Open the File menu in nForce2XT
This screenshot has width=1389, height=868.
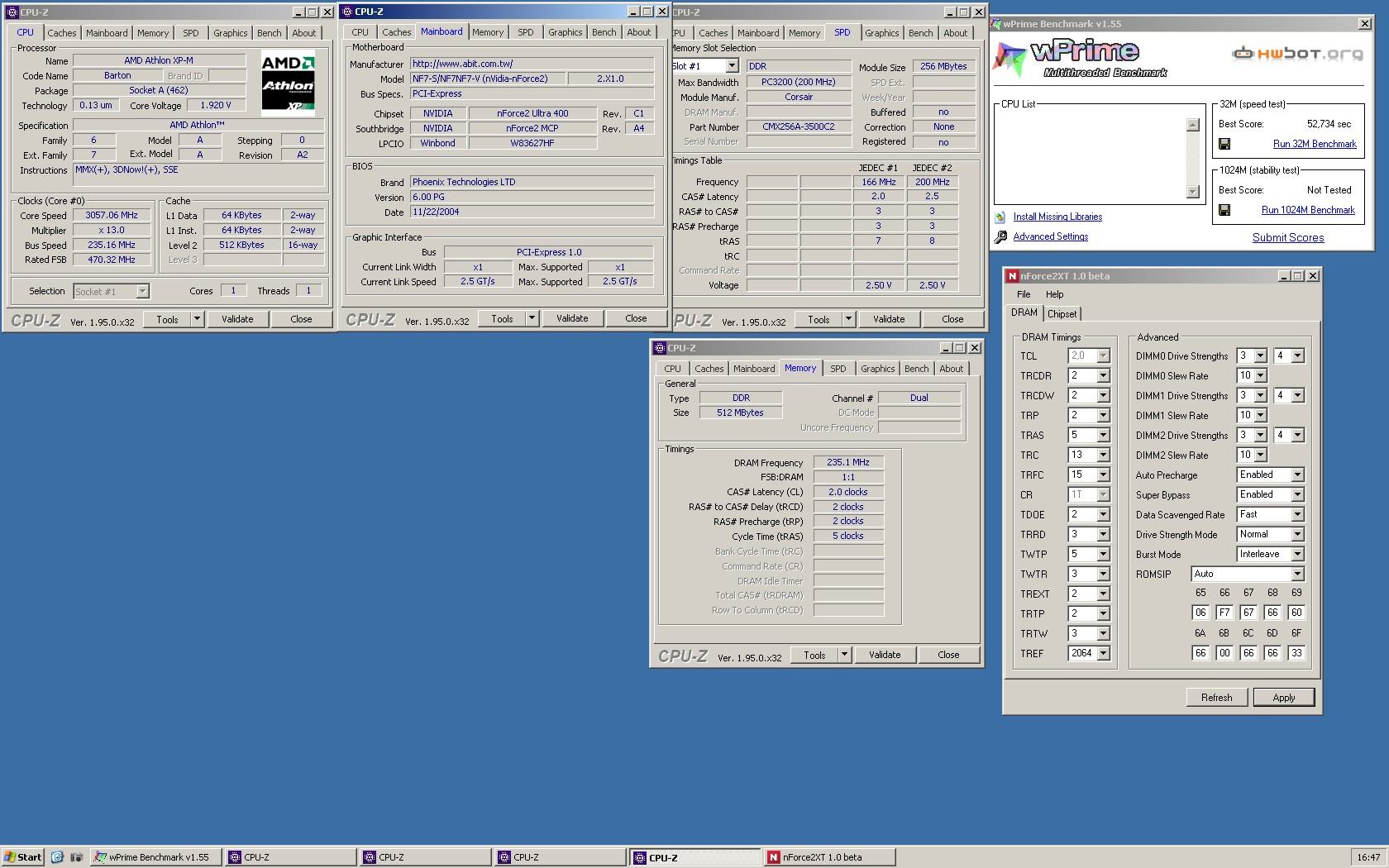(x=1024, y=294)
